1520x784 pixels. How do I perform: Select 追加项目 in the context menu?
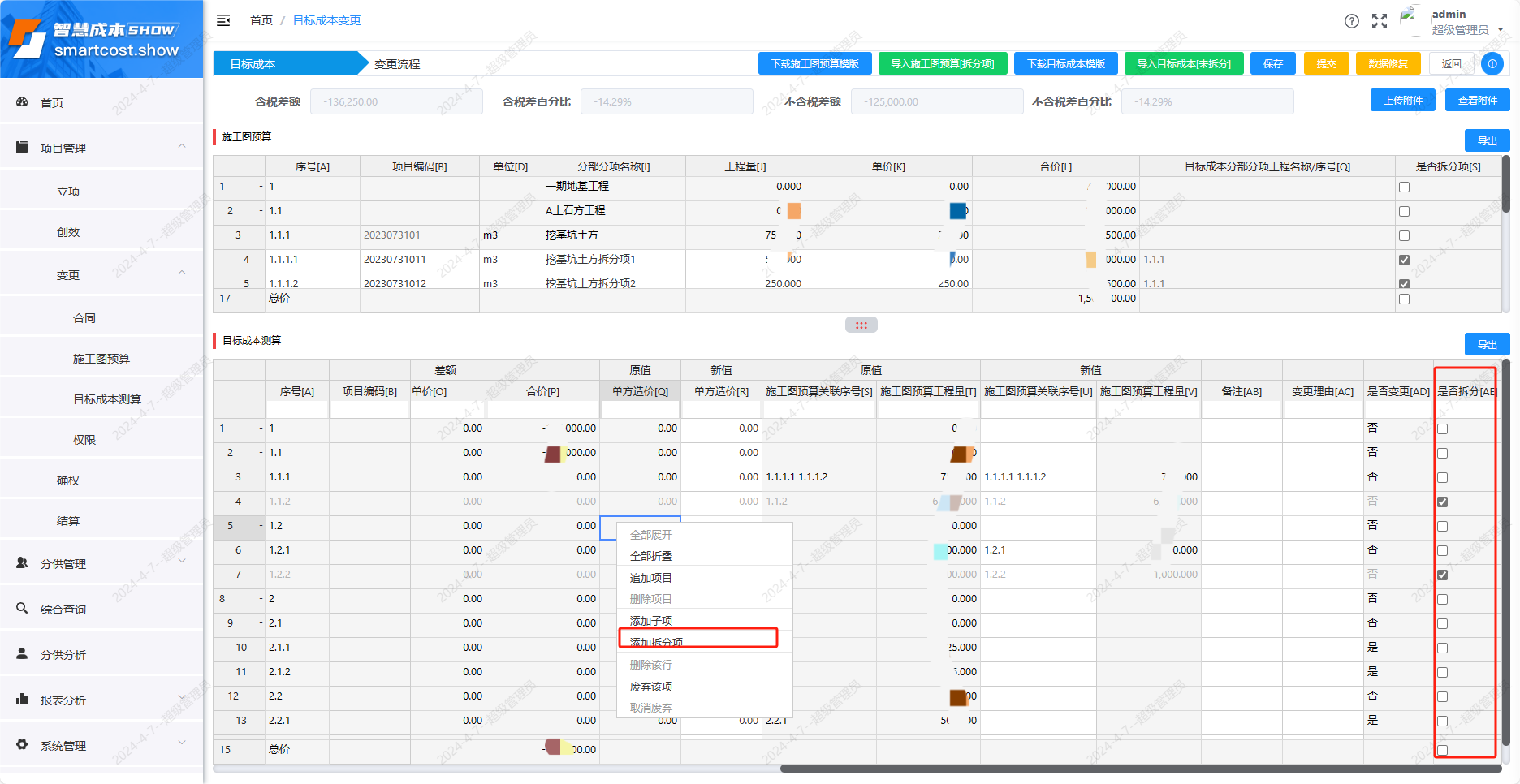coord(651,578)
